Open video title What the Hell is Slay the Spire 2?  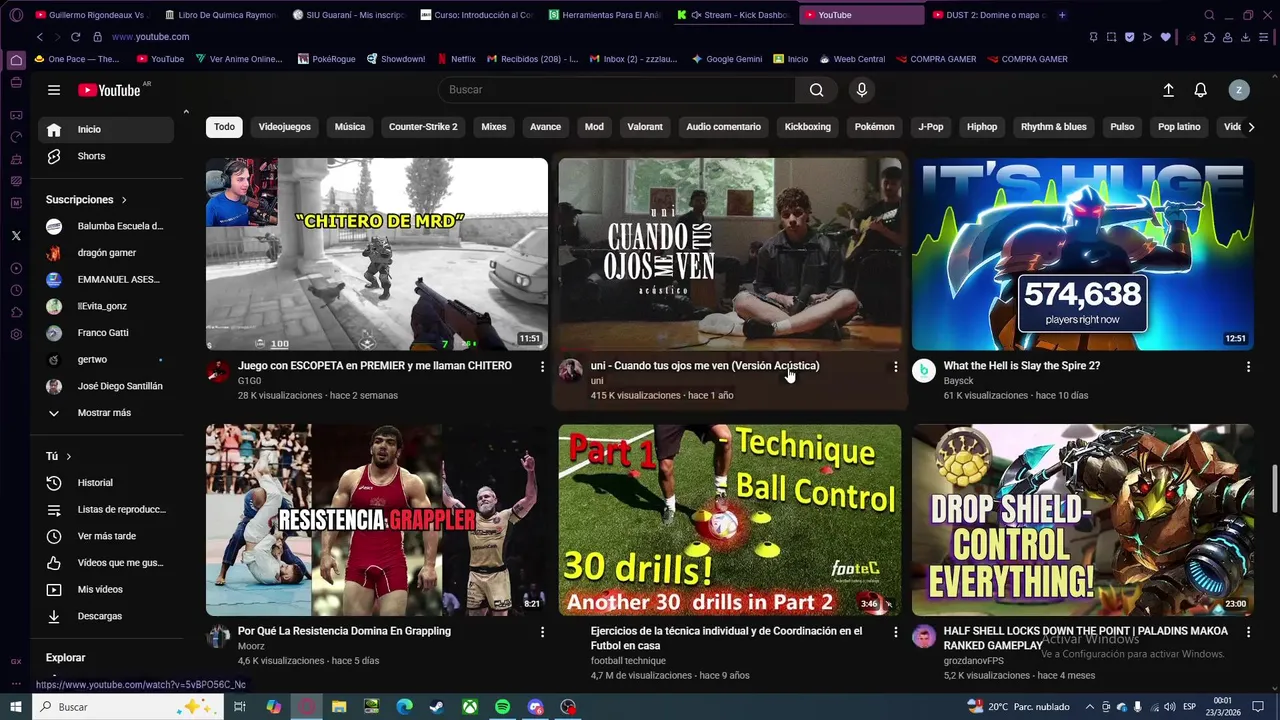1022,366
